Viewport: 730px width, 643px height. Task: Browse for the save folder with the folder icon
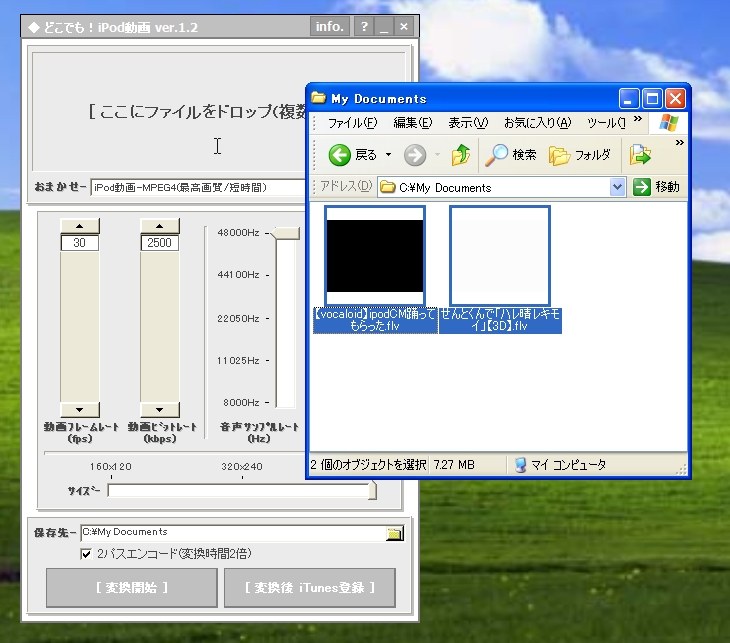394,534
